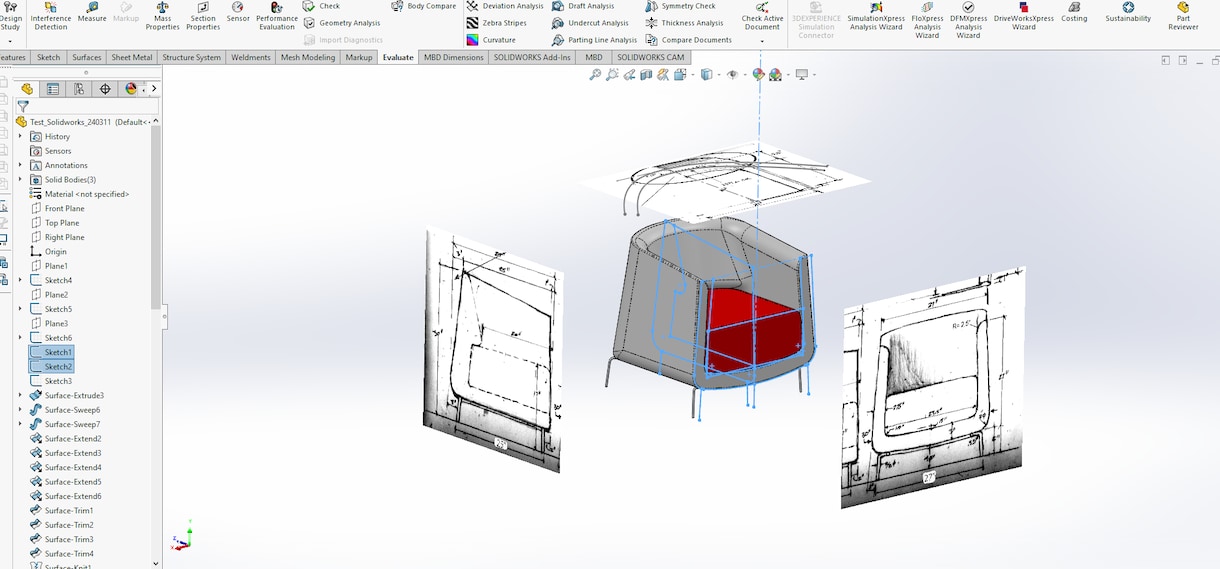Image resolution: width=1220 pixels, height=569 pixels.
Task: Switch to the Sketch tab
Action: [x=49, y=57]
